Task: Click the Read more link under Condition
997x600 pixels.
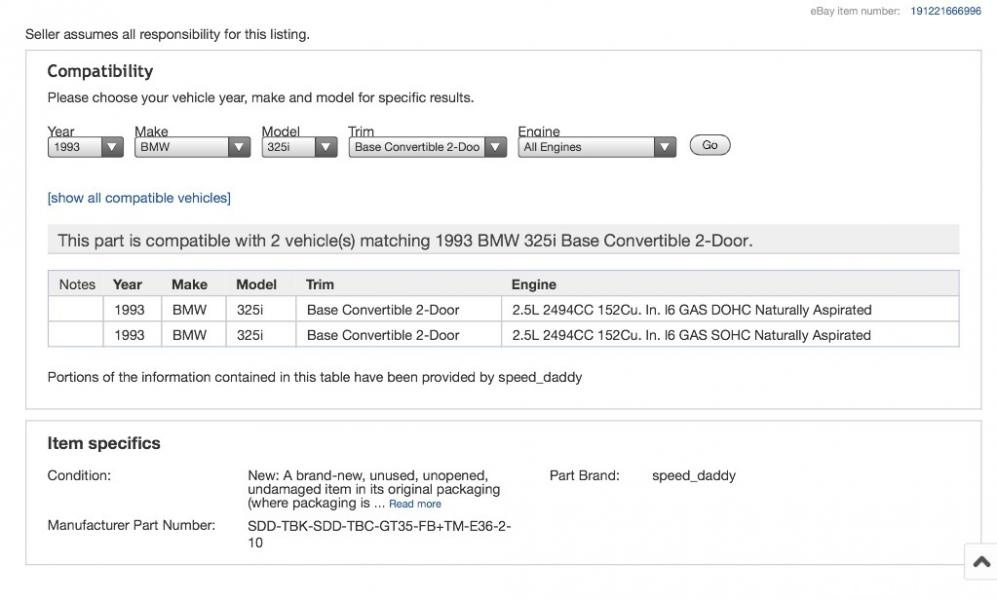Action: (415, 504)
